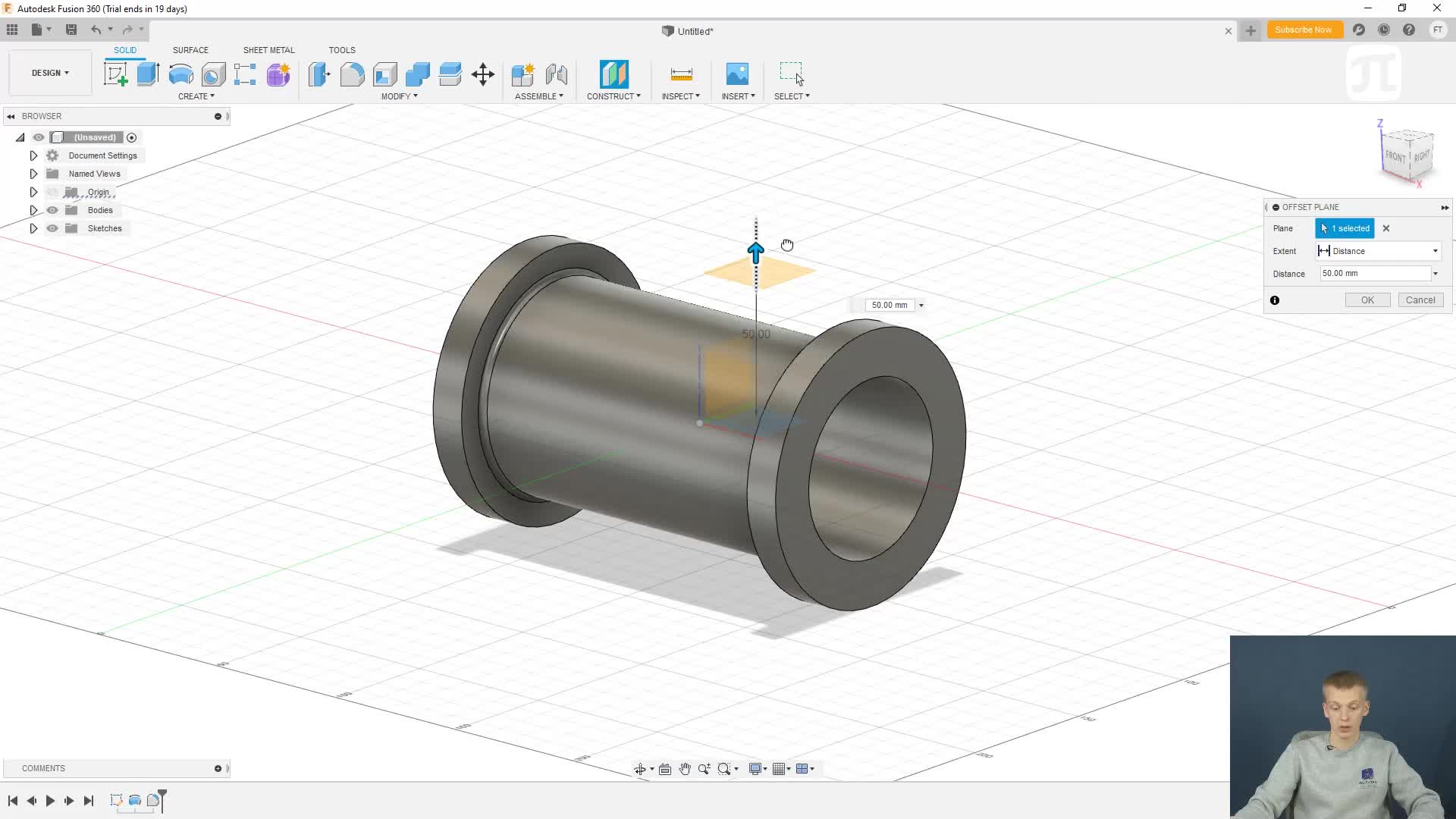
Task: Select the Create Form tool
Action: coord(278,74)
